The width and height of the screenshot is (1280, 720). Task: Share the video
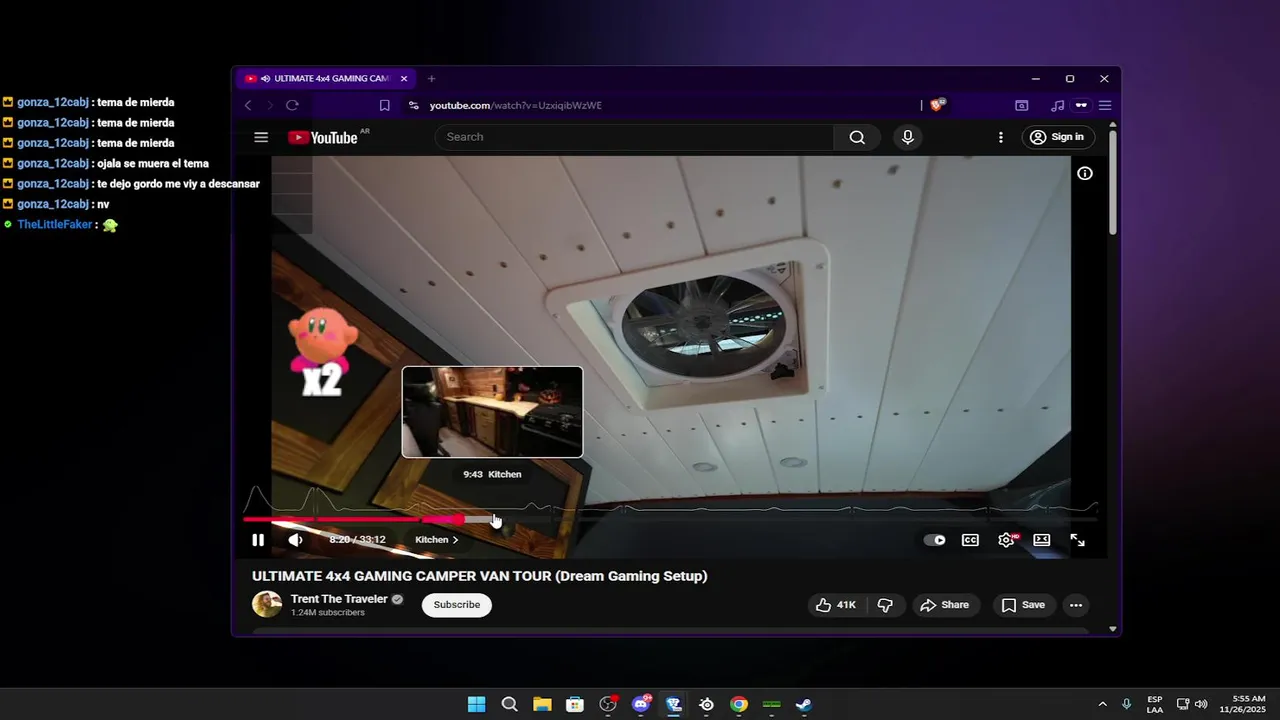[x=946, y=605]
